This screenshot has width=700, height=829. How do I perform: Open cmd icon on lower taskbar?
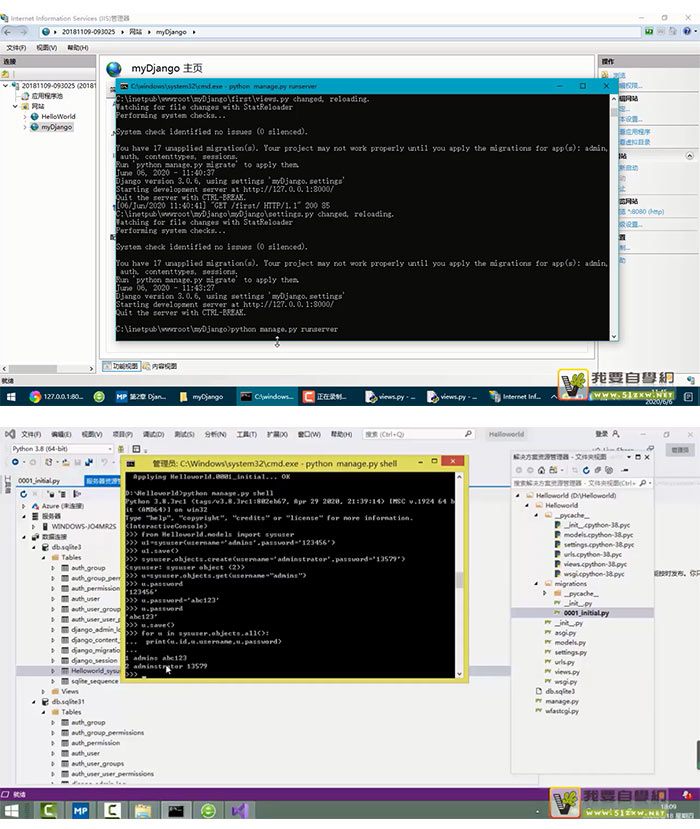coord(176,810)
